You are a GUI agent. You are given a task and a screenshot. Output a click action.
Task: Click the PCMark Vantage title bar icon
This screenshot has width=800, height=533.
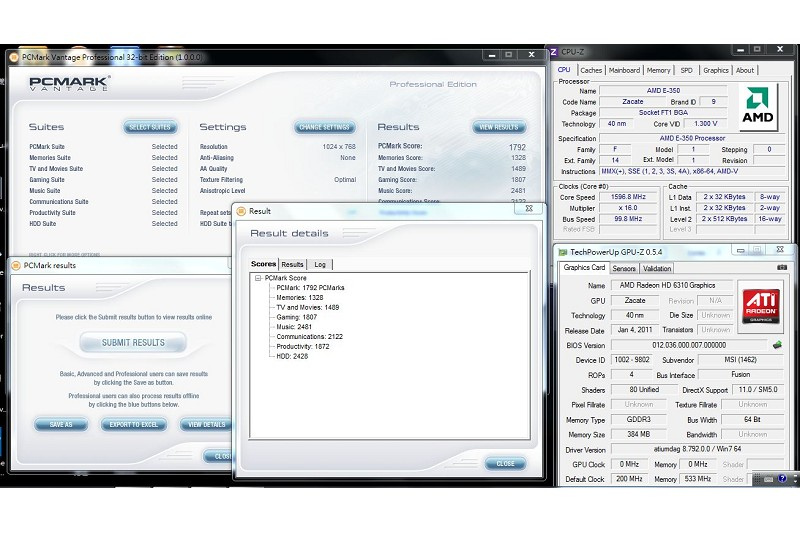tap(14, 58)
